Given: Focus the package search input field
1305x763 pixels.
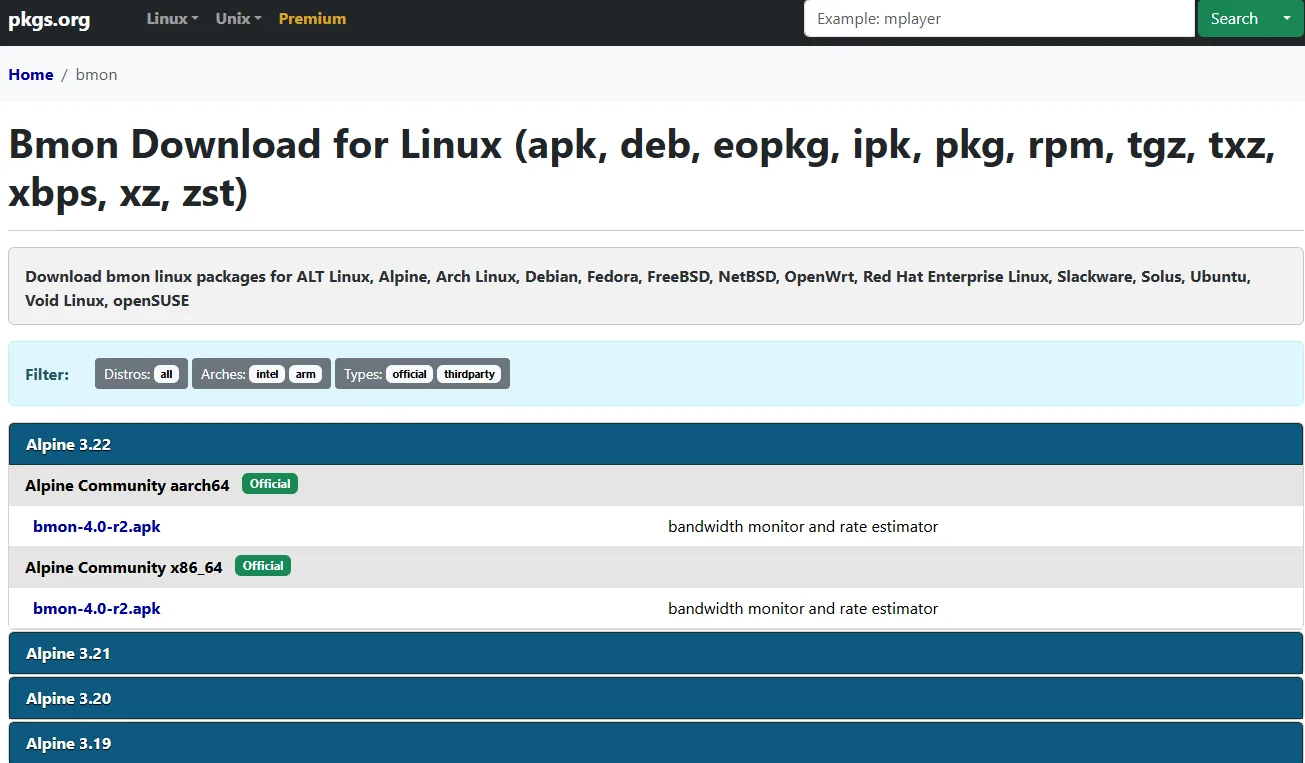Looking at the screenshot, I should [x=999, y=19].
